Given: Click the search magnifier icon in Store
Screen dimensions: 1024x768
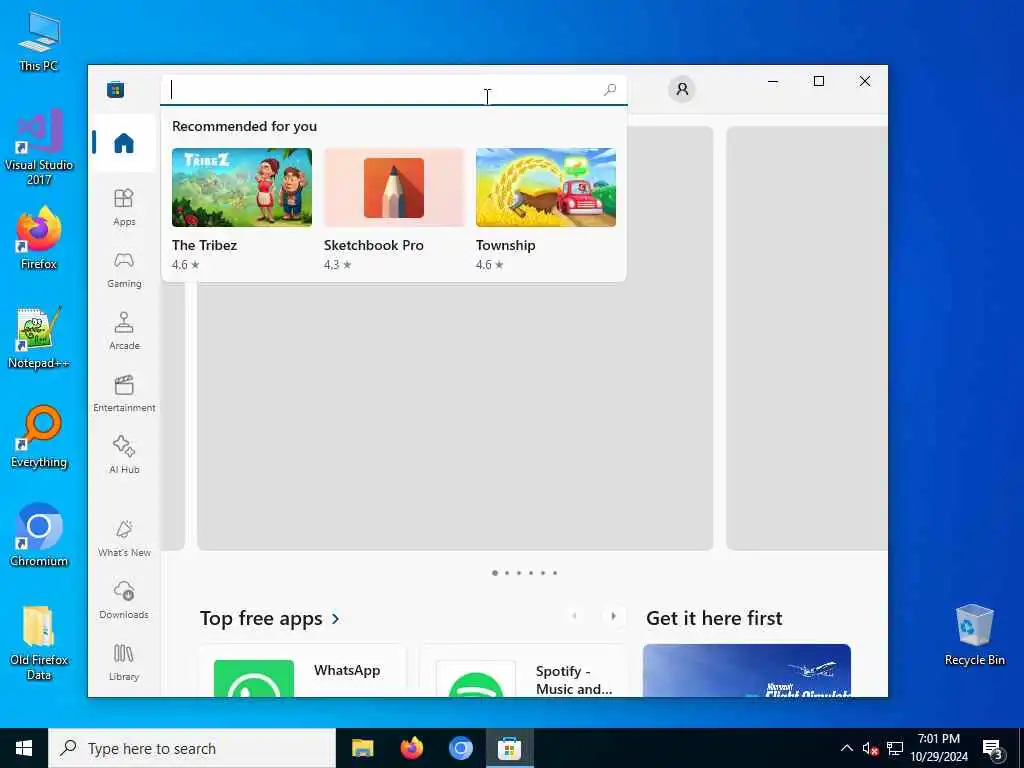Looking at the screenshot, I should [x=609, y=89].
